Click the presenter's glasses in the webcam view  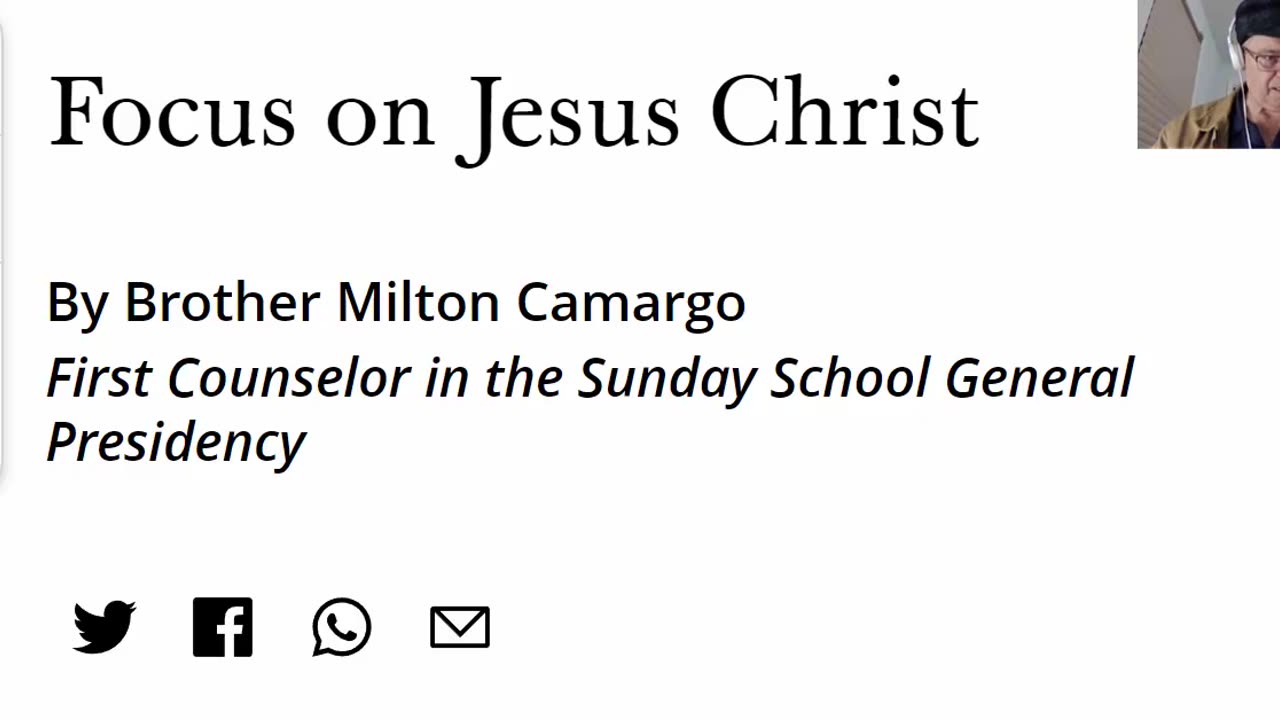tap(1262, 58)
